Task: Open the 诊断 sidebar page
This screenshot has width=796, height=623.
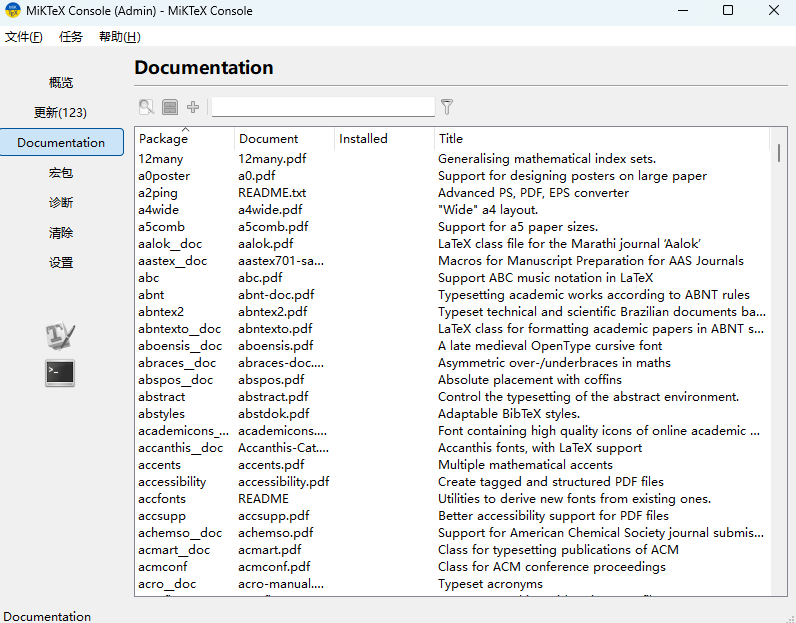Action: [x=61, y=203]
